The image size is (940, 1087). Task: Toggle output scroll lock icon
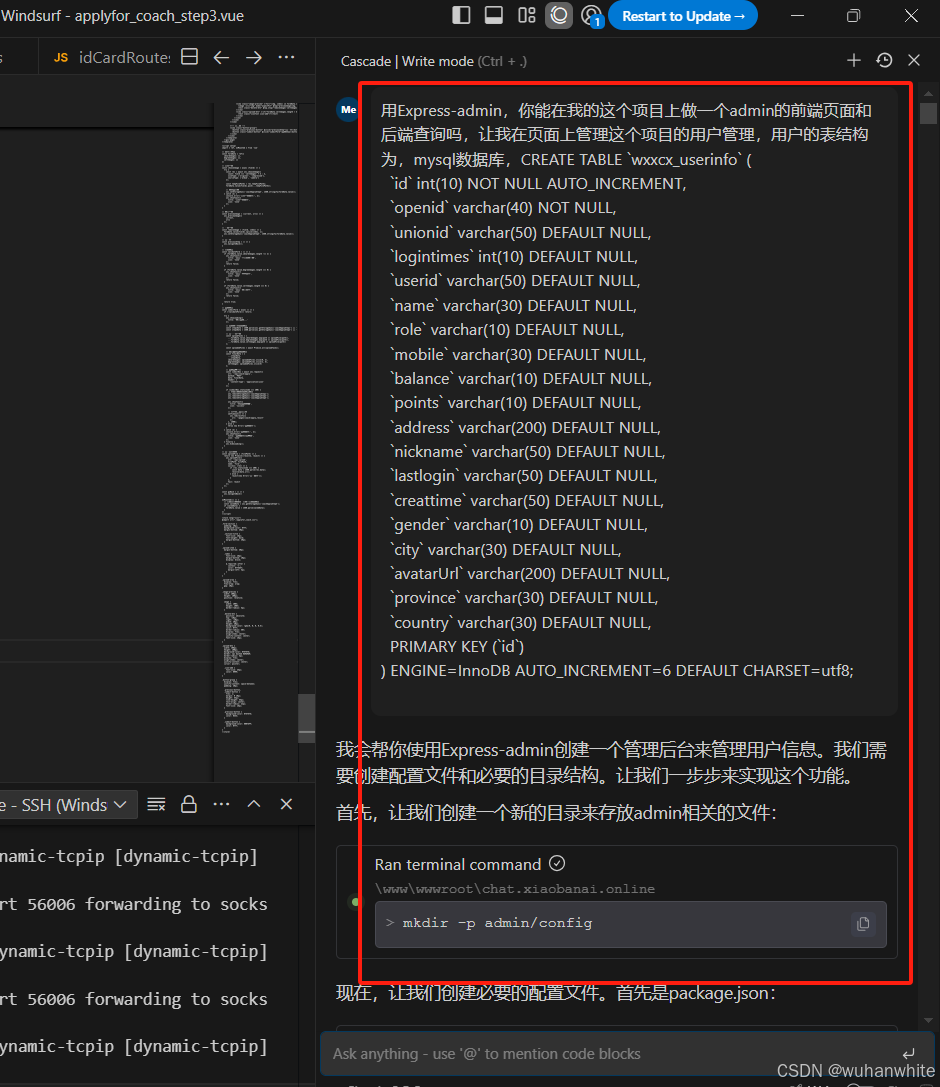tap(188, 805)
